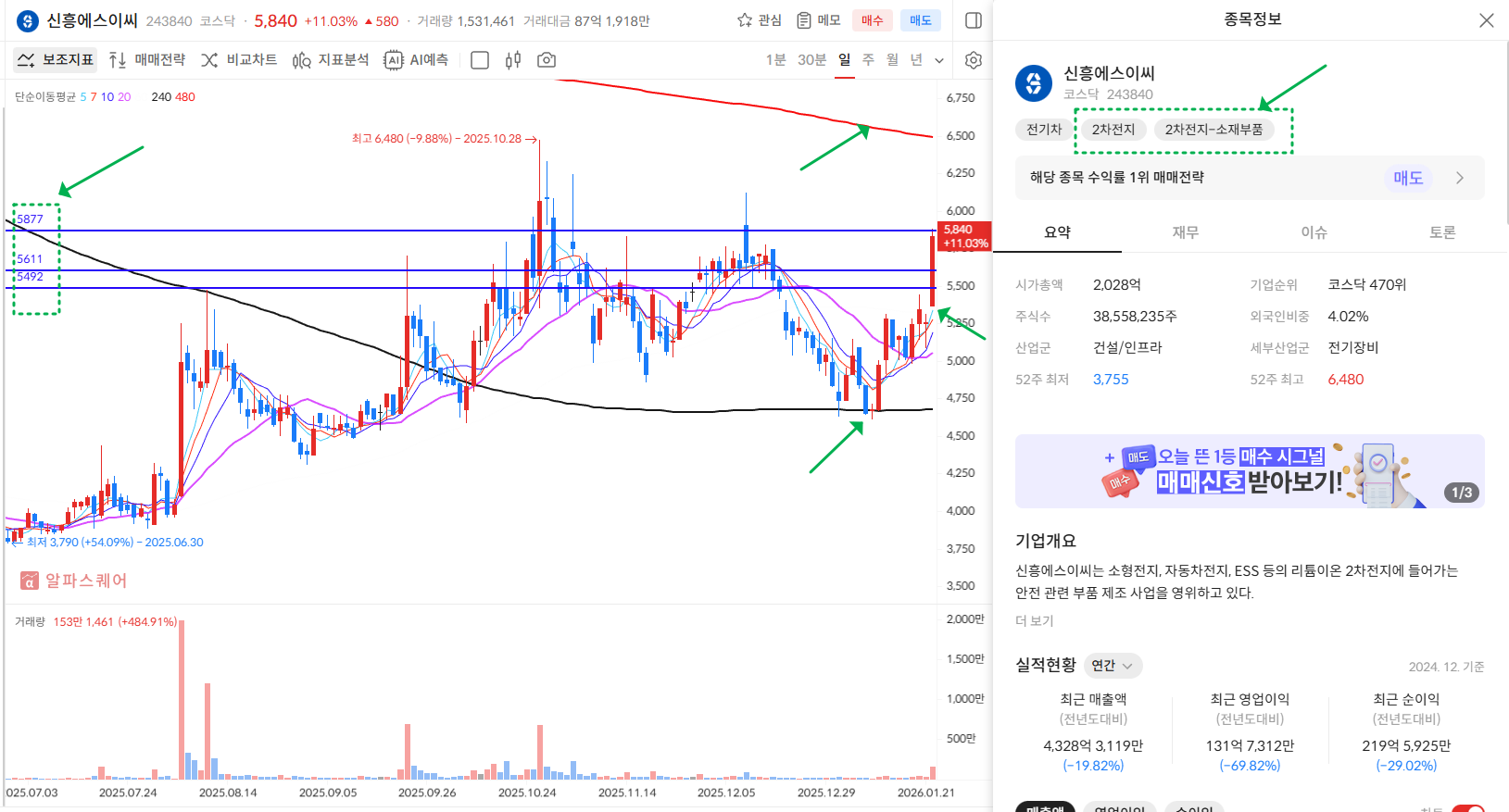Click the 최근 영업이익 value 131억 7,312만
This screenshot has width=1509, height=812.
tap(1250, 746)
